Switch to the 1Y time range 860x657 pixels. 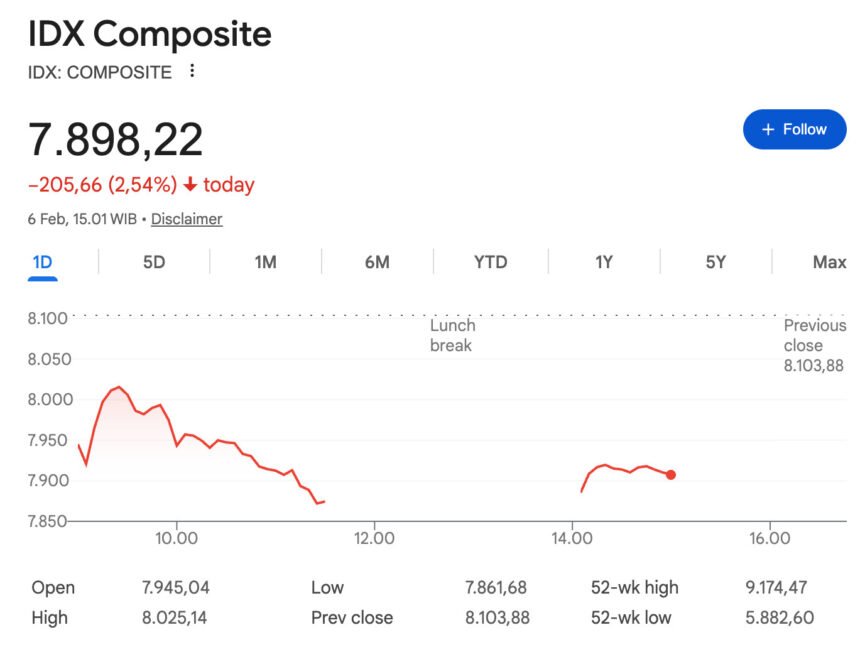602,261
